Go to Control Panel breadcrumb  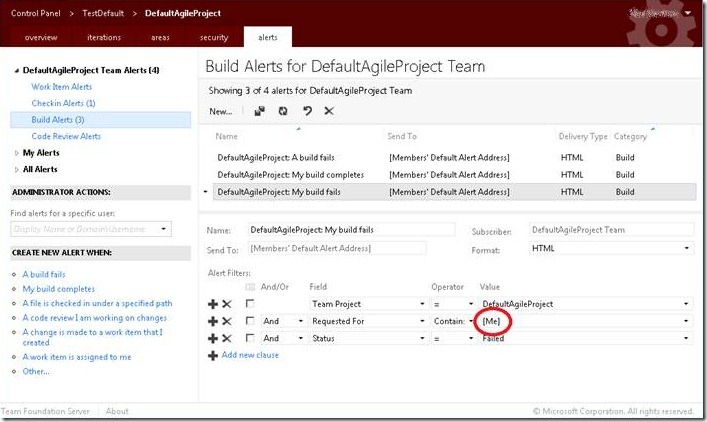[x=36, y=13]
